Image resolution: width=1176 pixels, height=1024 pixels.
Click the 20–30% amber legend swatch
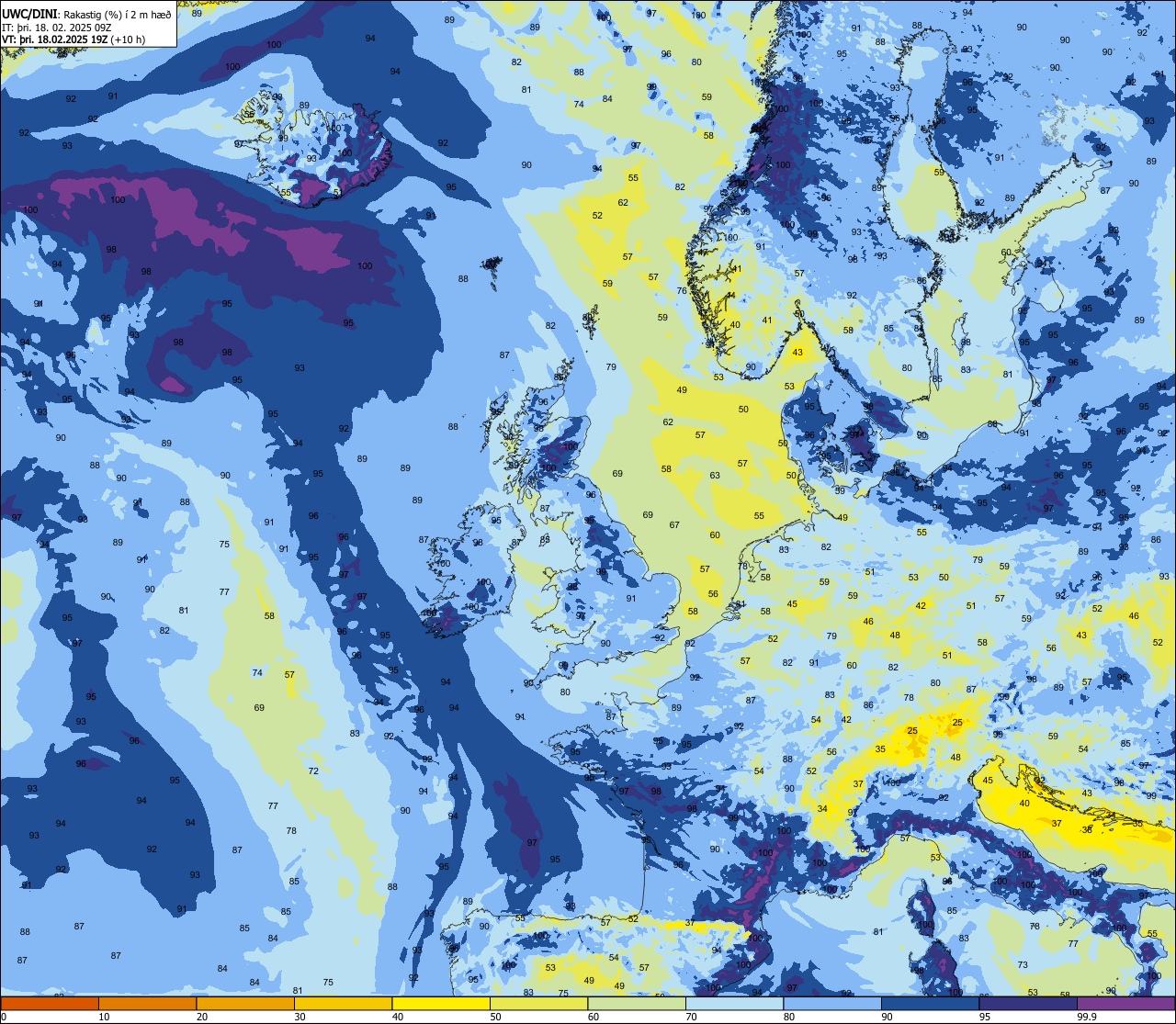click(245, 1003)
